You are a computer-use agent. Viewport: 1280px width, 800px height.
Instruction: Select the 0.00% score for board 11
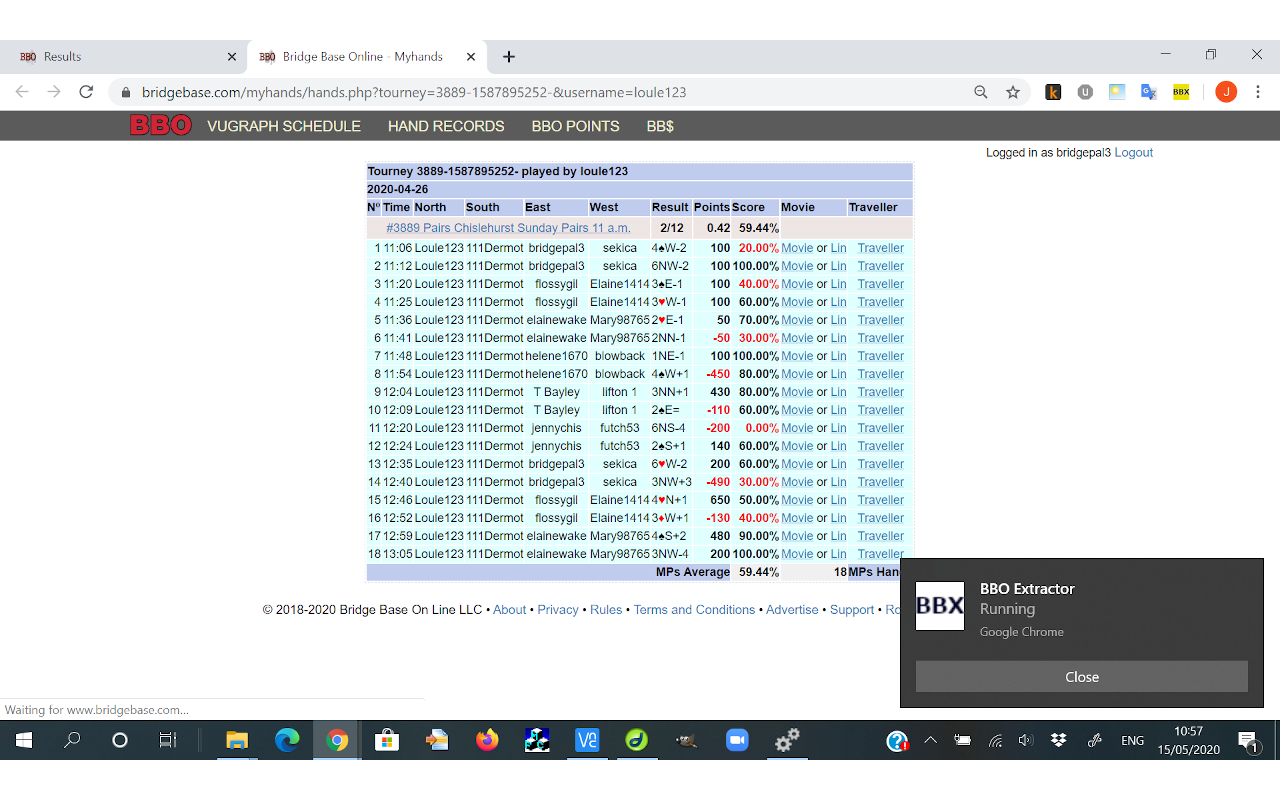761,428
